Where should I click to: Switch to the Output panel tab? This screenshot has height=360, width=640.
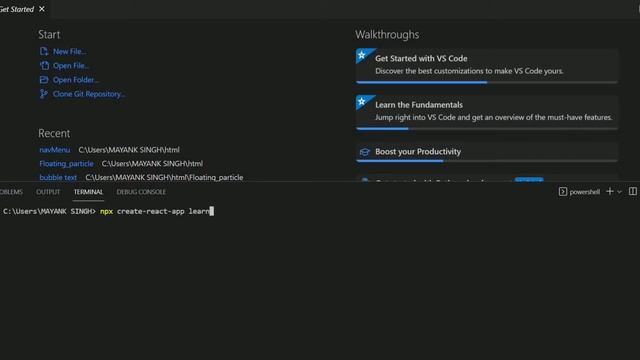[x=48, y=192]
